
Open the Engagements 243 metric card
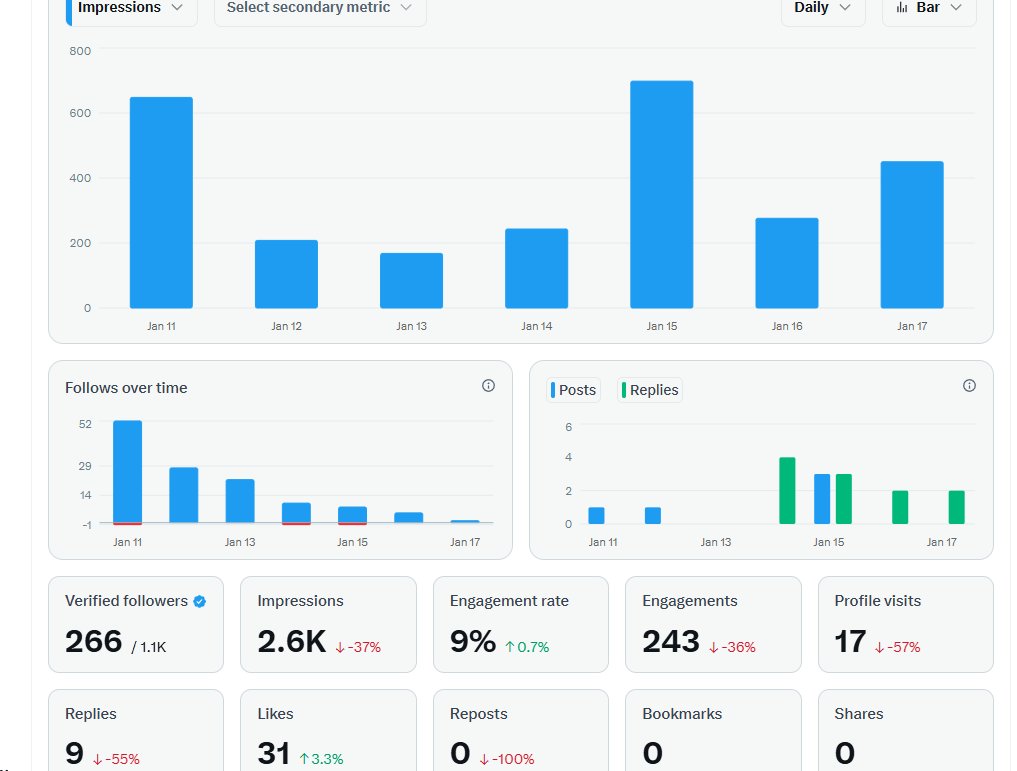(713, 624)
